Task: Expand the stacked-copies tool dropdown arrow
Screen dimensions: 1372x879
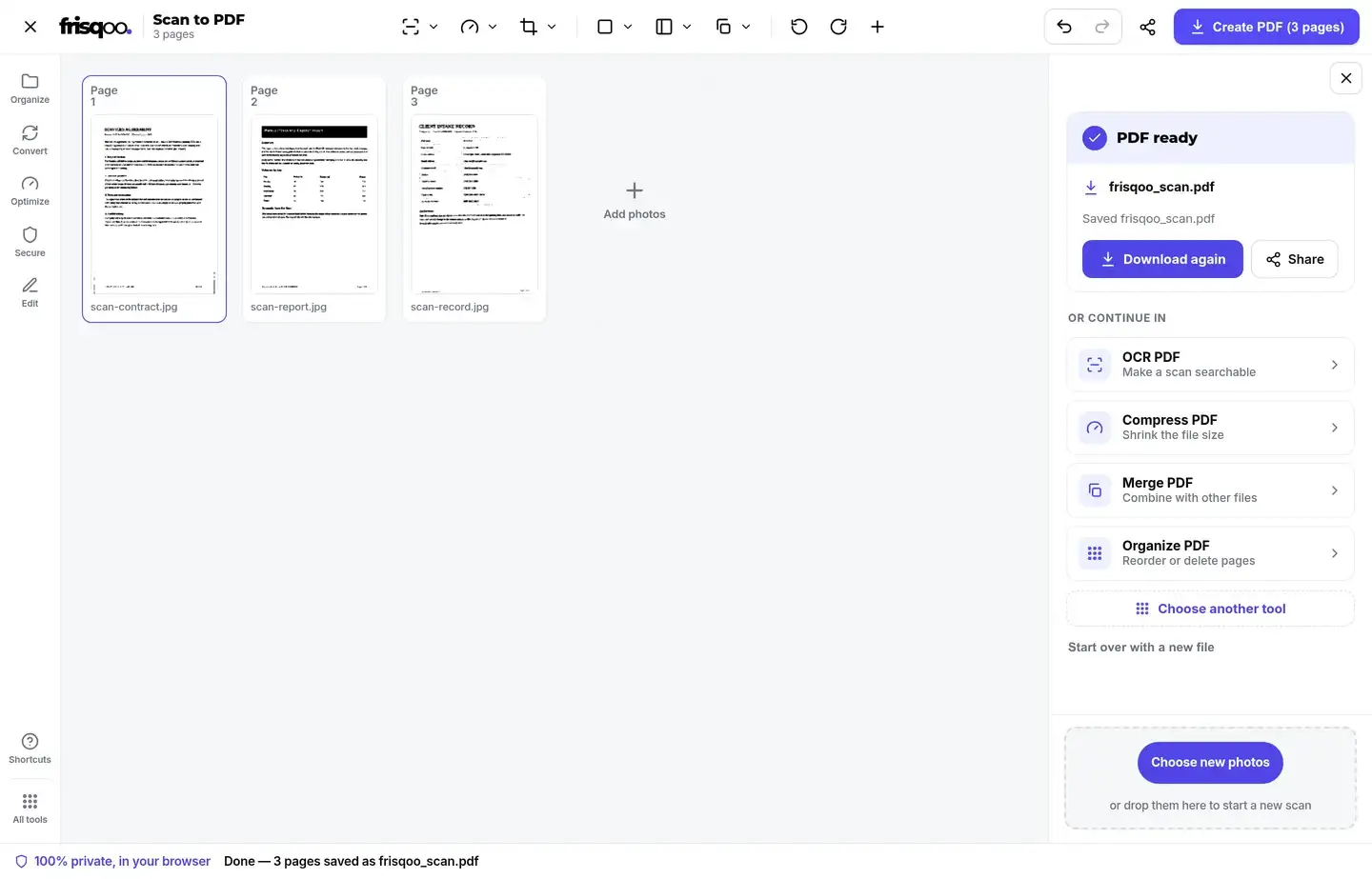Action: (746, 27)
